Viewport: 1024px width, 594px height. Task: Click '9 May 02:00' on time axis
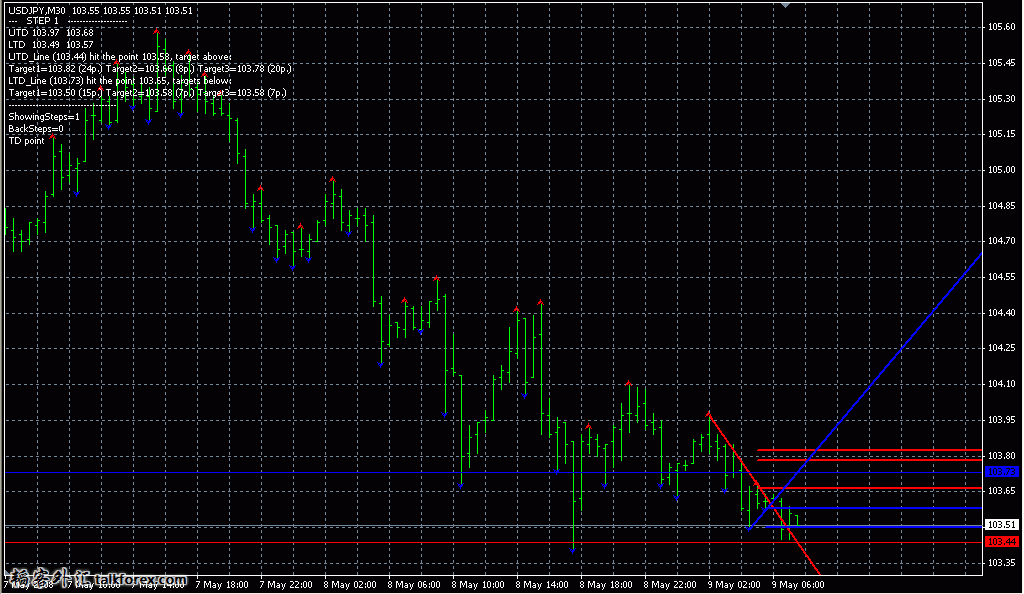[734, 585]
